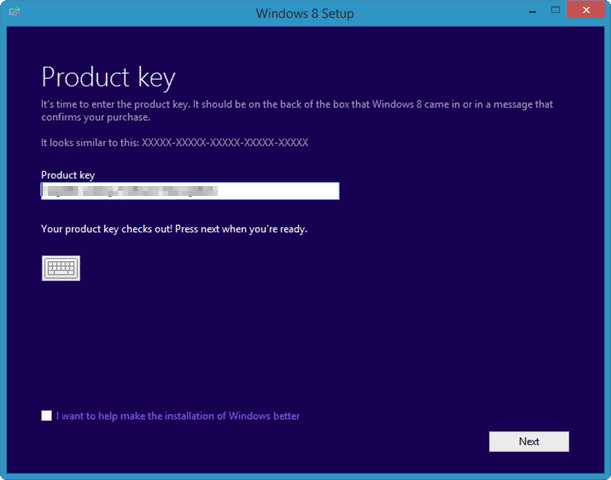This screenshot has height=480, width=611.
Task: Click the "It's time to enter the product key" paragraph
Action: (297, 111)
